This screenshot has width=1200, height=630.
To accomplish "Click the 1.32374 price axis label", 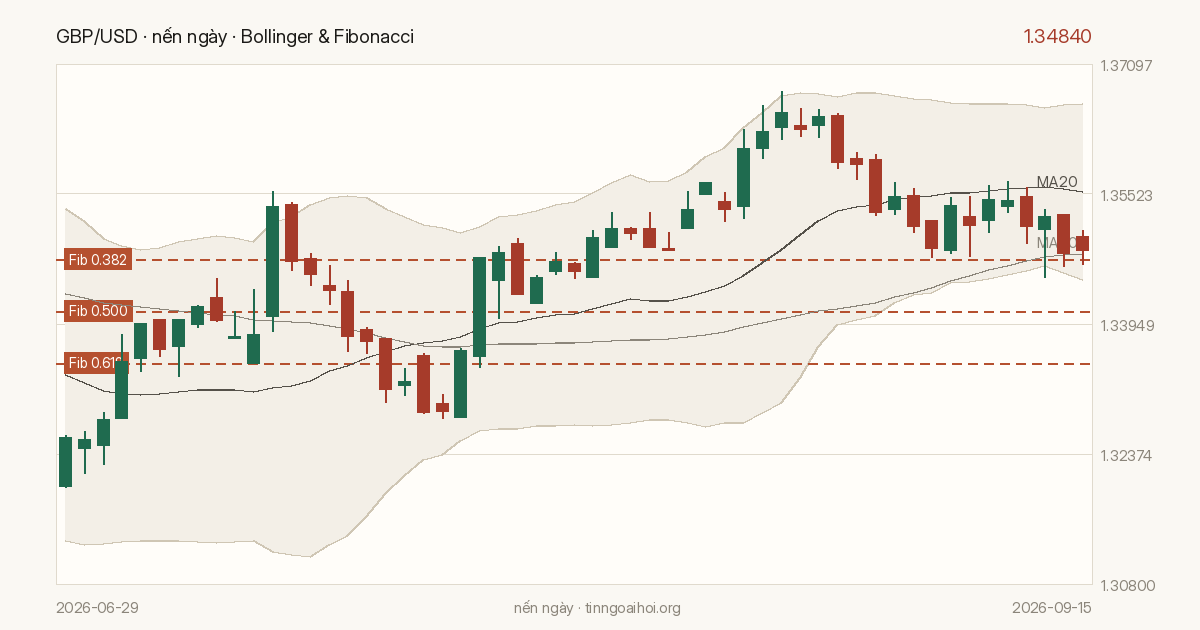I will pos(1127,454).
